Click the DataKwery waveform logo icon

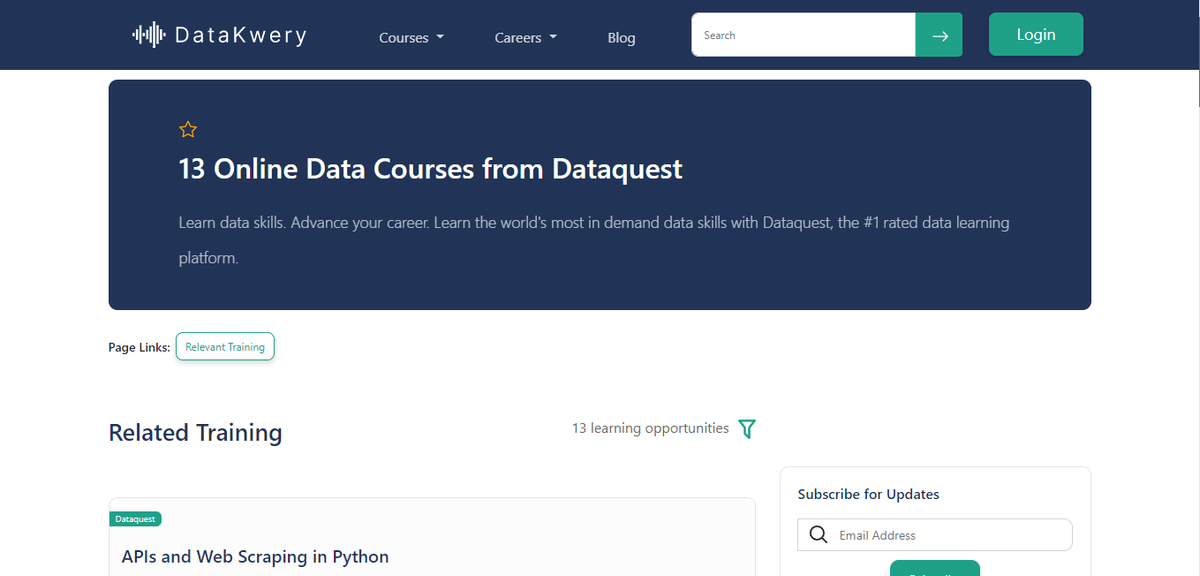pyautogui.click(x=148, y=36)
